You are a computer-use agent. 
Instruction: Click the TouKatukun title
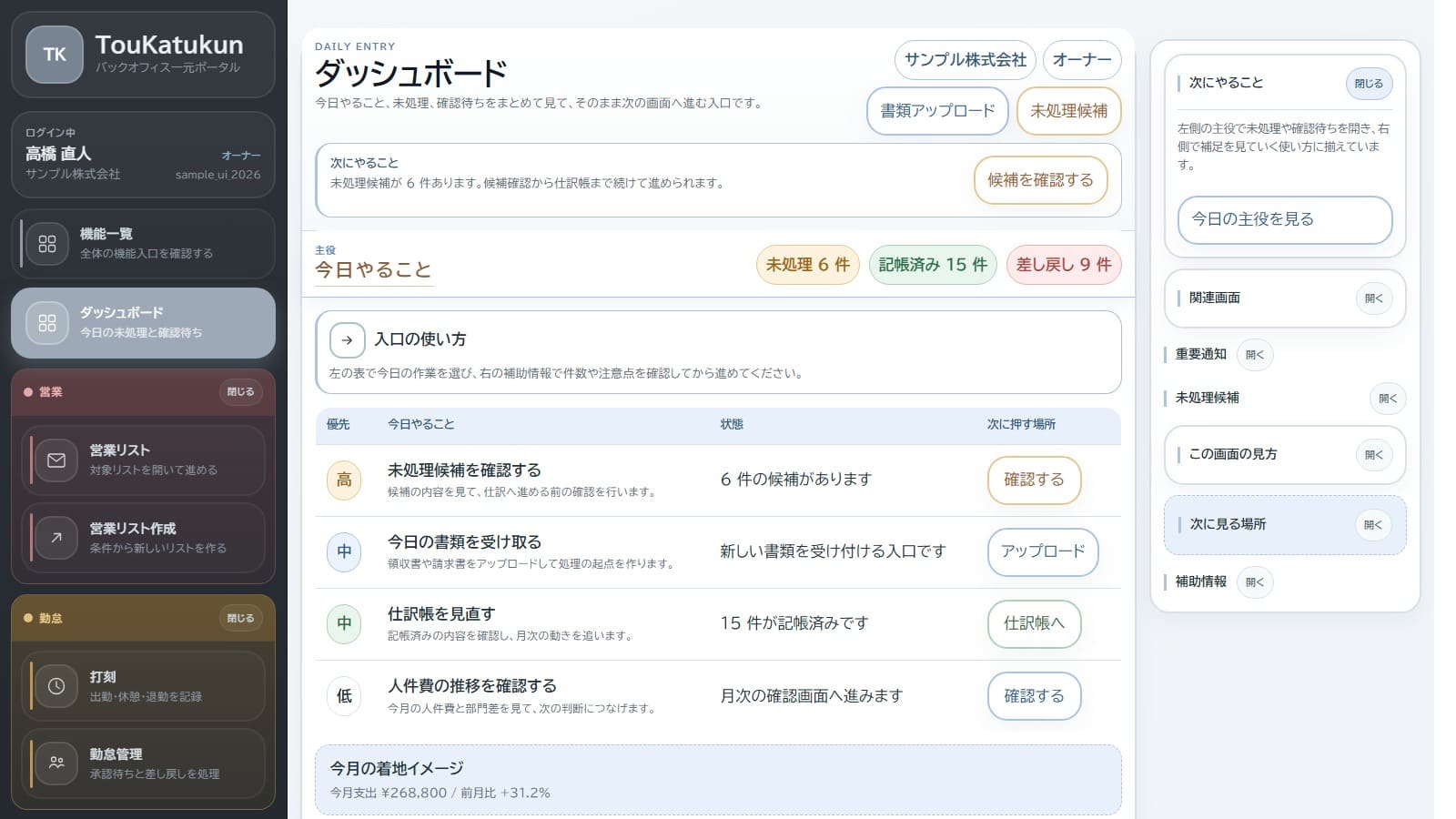click(169, 45)
